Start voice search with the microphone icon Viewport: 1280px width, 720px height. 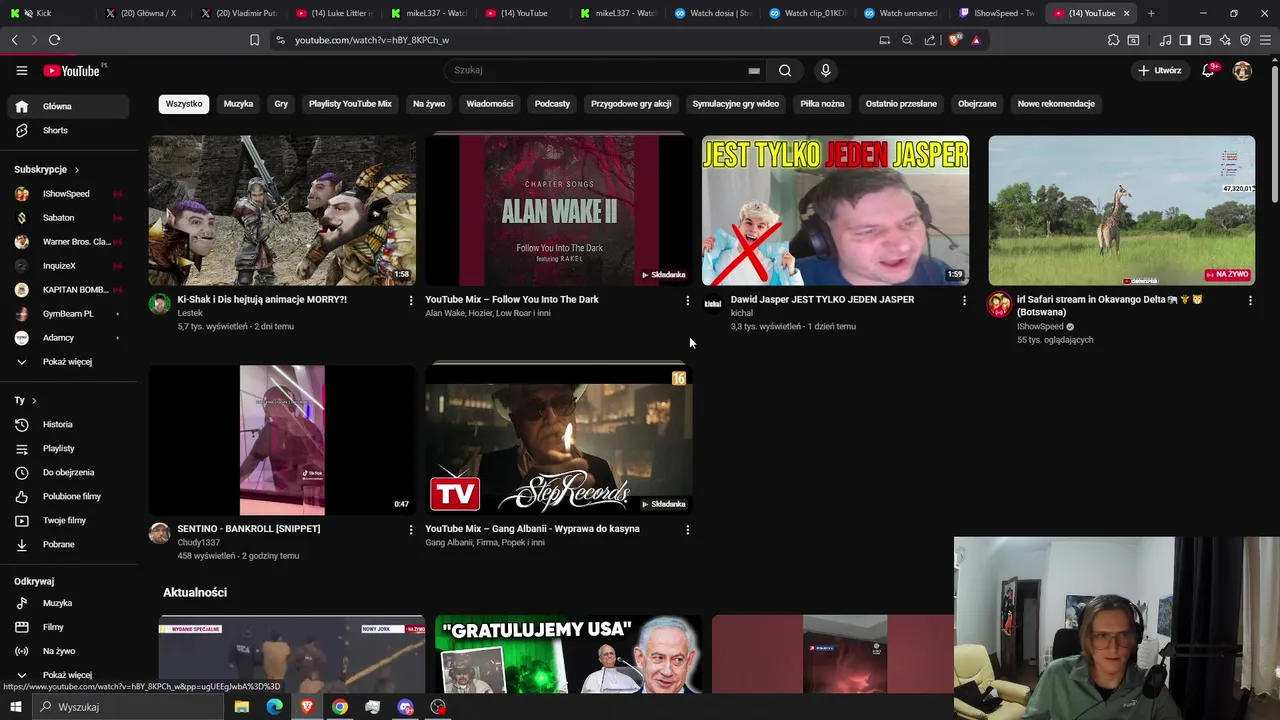point(825,70)
